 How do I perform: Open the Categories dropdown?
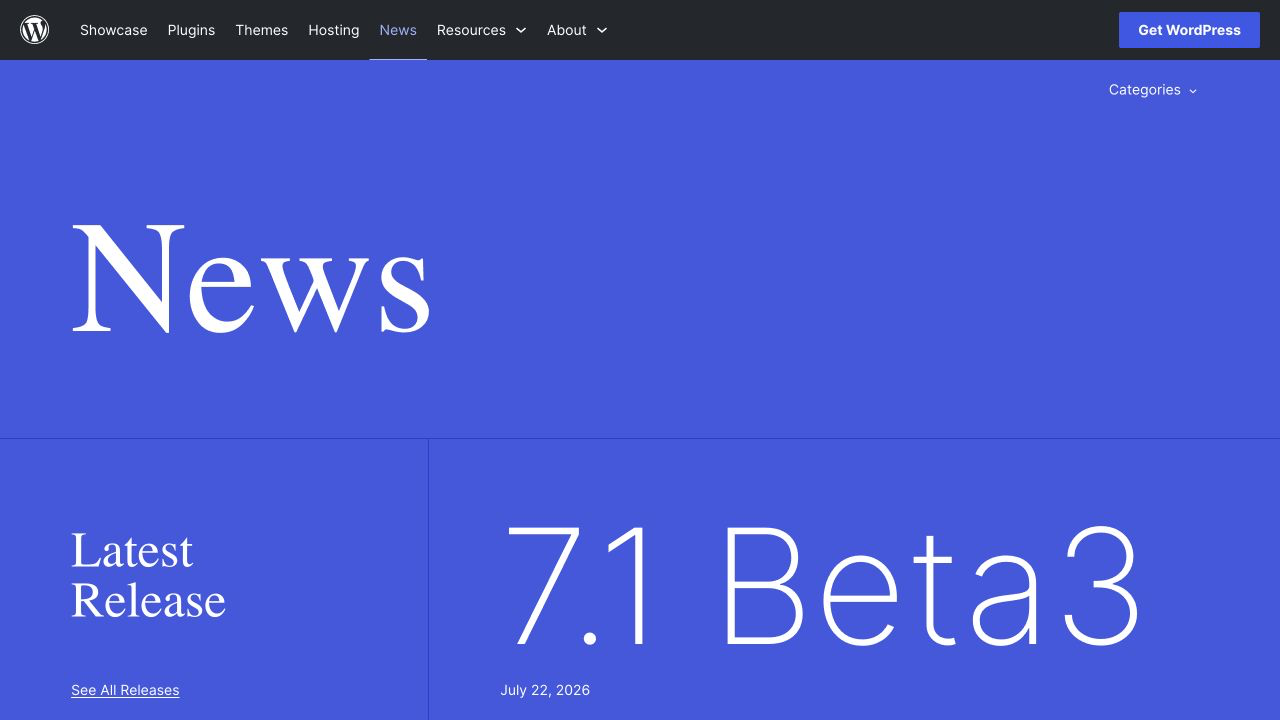tap(1153, 90)
